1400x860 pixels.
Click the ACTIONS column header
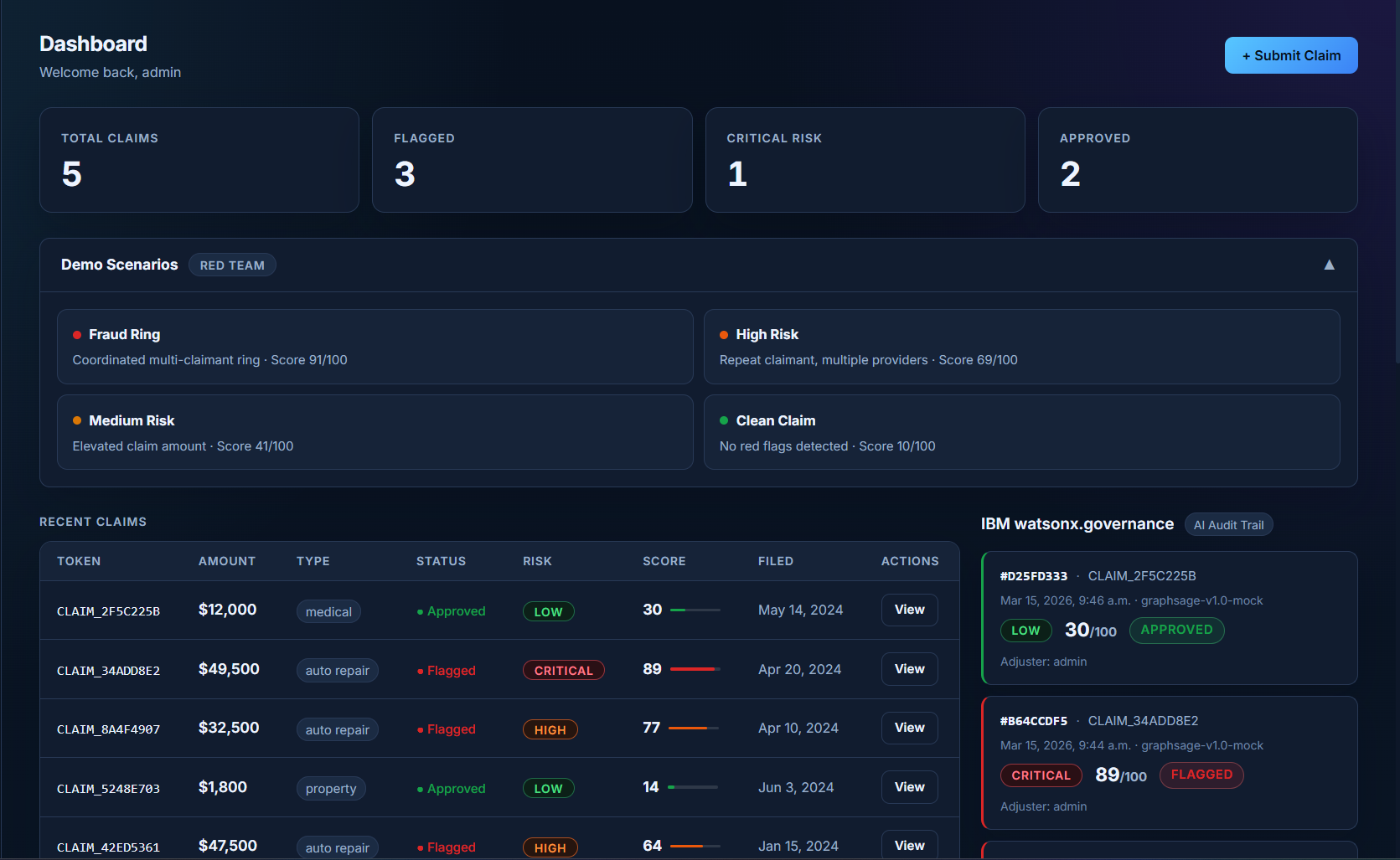910,561
